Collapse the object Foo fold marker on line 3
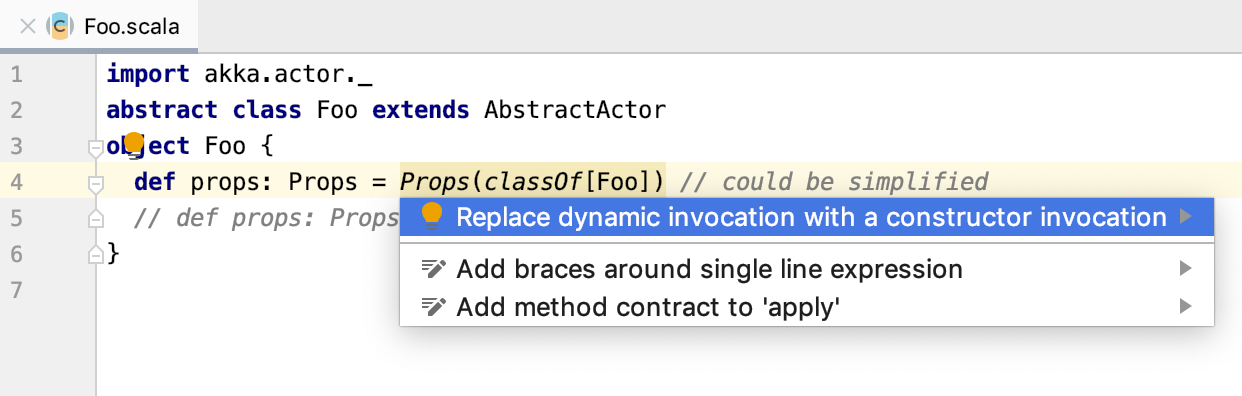Image resolution: width=1242 pixels, height=396 pixels. (95, 148)
